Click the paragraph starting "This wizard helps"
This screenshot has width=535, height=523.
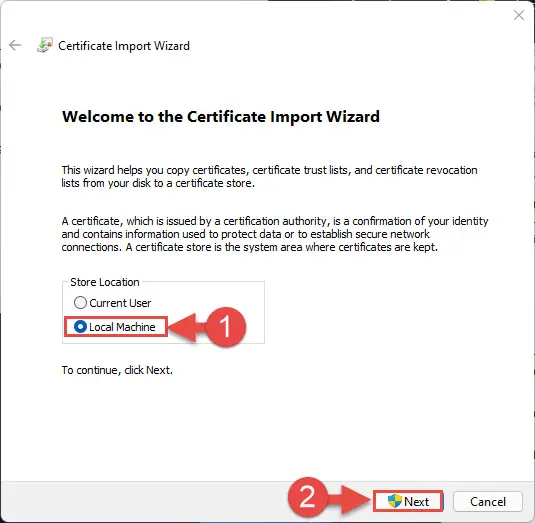click(x=270, y=176)
